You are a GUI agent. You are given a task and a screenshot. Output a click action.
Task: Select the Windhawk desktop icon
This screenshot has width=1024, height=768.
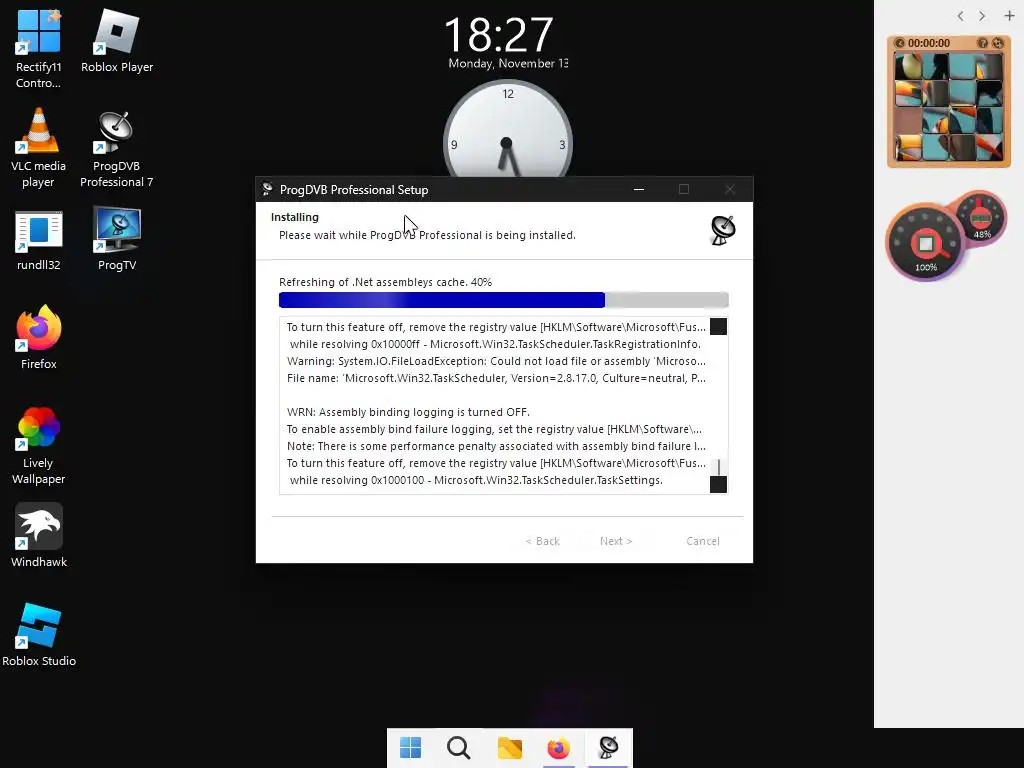pos(39,536)
